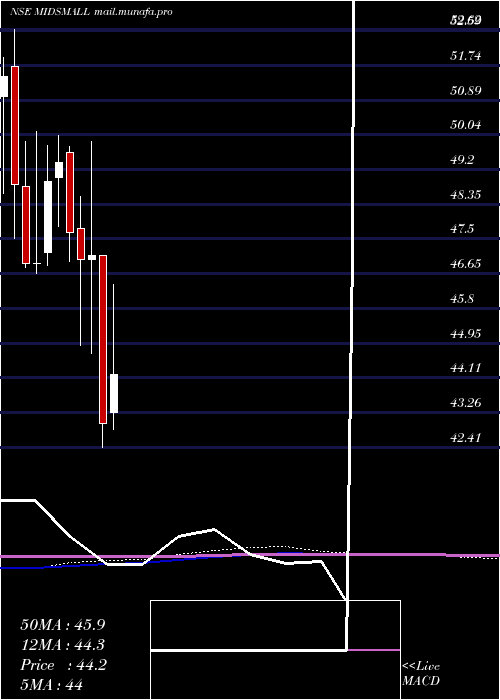Viewport: 500px width, 700px height.
Task: Select the 50.04 price axis label
Action: click(x=466, y=125)
